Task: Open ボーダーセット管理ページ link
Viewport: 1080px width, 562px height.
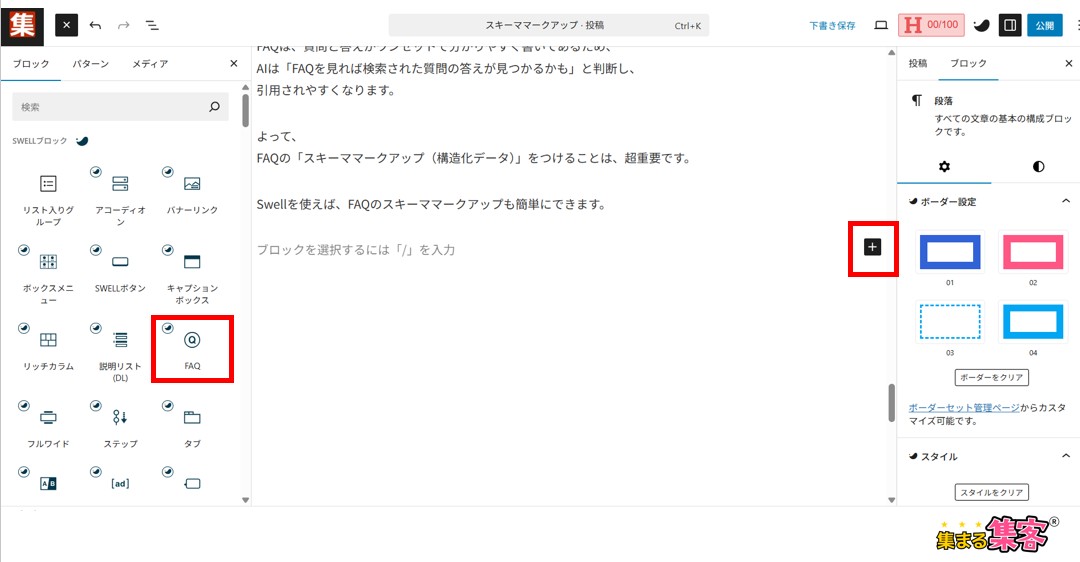Action: (964, 408)
